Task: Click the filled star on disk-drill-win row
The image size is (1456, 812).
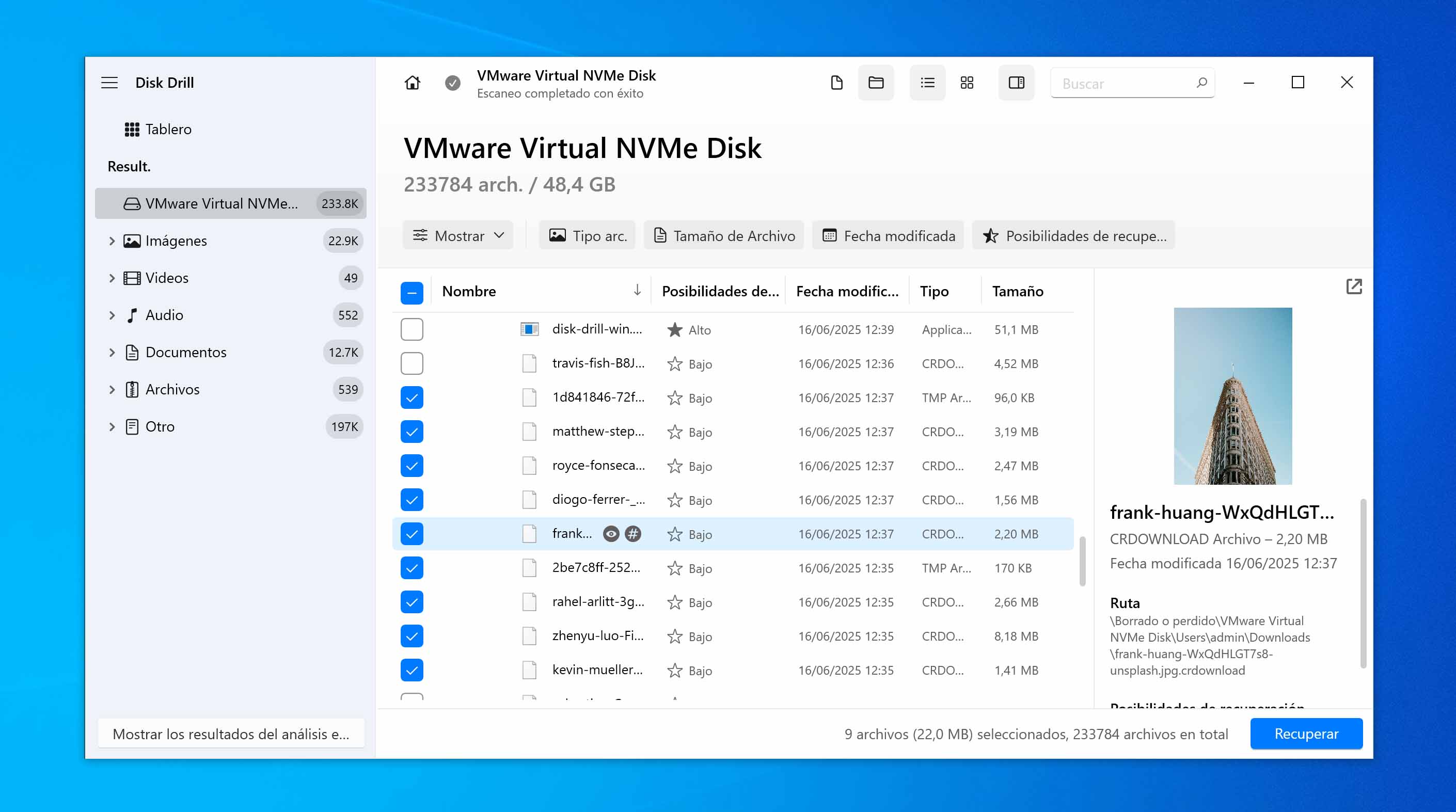Action: pyautogui.click(x=674, y=329)
